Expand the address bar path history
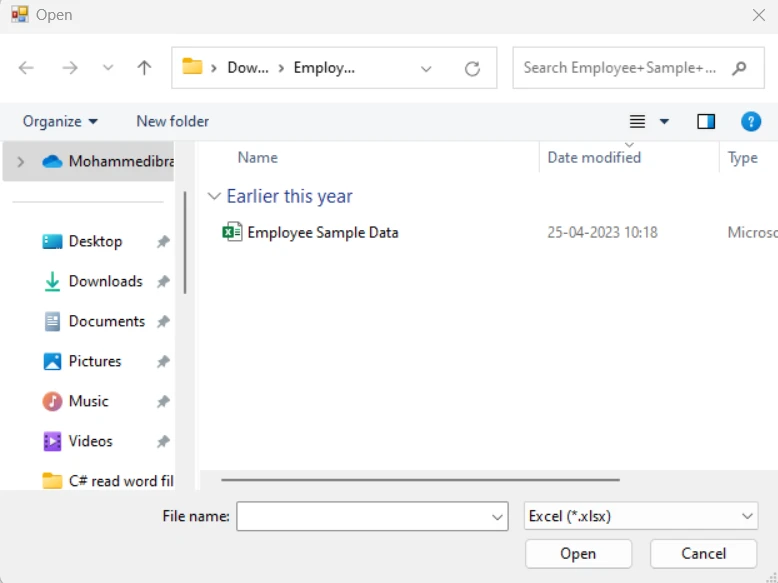 427,68
